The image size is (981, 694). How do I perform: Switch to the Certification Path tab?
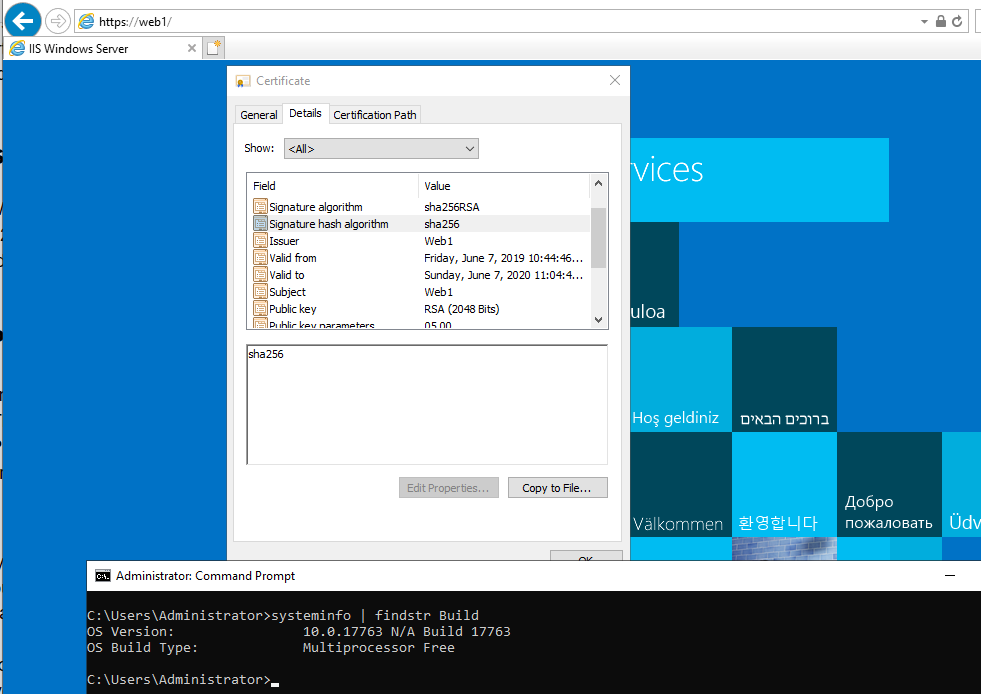[x=375, y=115]
